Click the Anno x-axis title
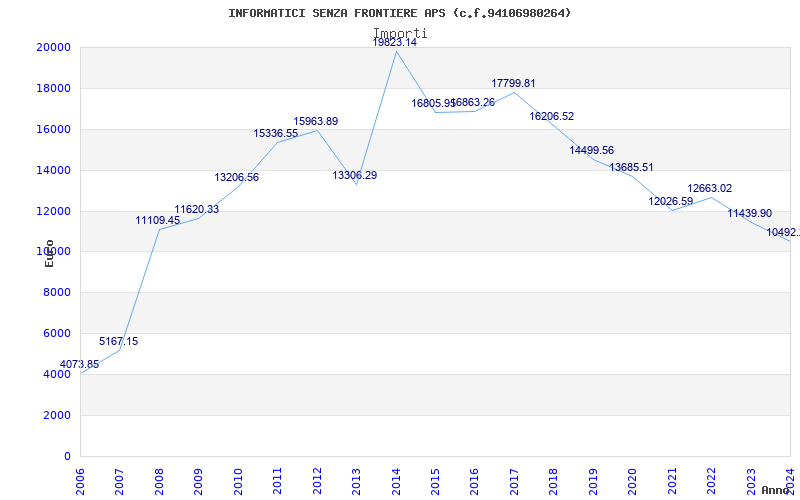The image size is (800, 500). pyautogui.click(x=775, y=490)
